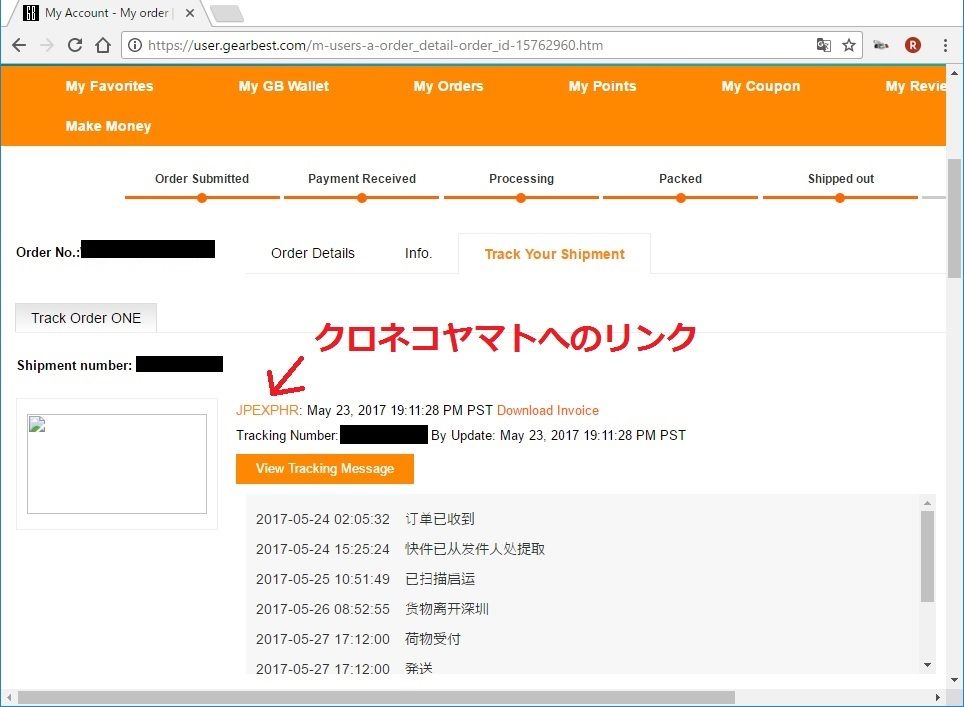Click the site info icon in address bar
Screen dimensions: 964x707
click(135, 45)
